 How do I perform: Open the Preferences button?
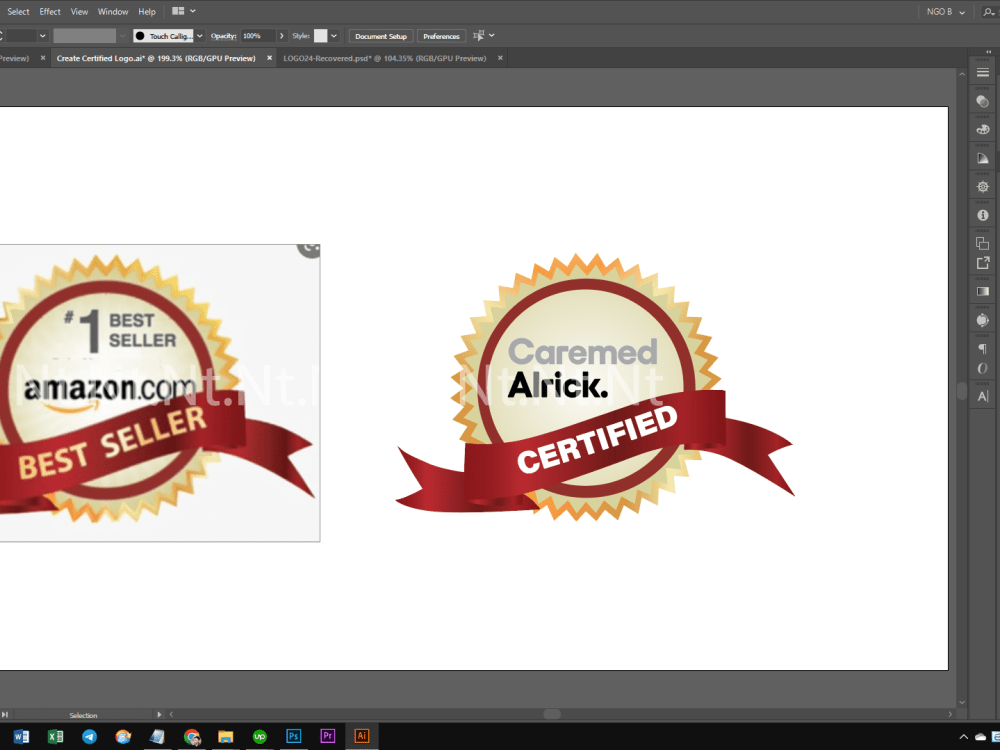point(441,36)
